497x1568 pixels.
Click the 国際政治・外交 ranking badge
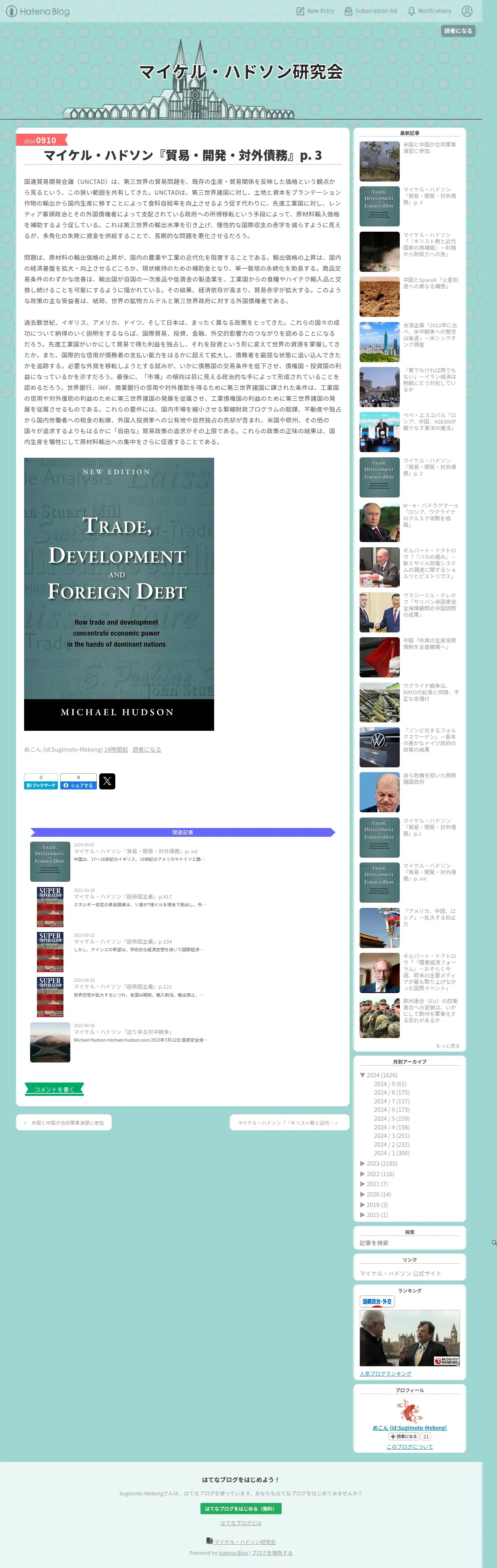click(x=377, y=1301)
